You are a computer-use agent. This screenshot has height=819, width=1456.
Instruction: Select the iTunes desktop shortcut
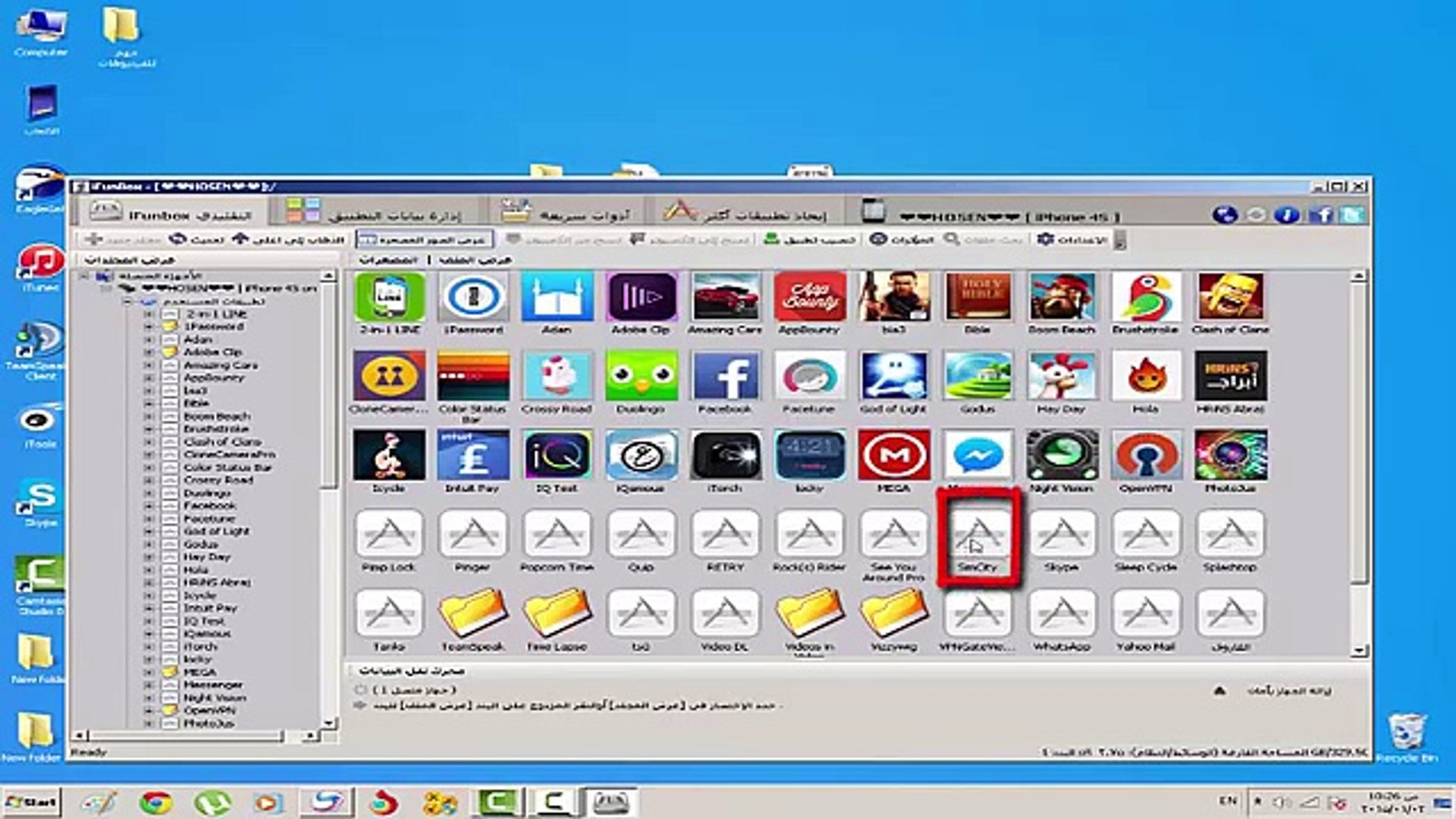tap(41, 269)
